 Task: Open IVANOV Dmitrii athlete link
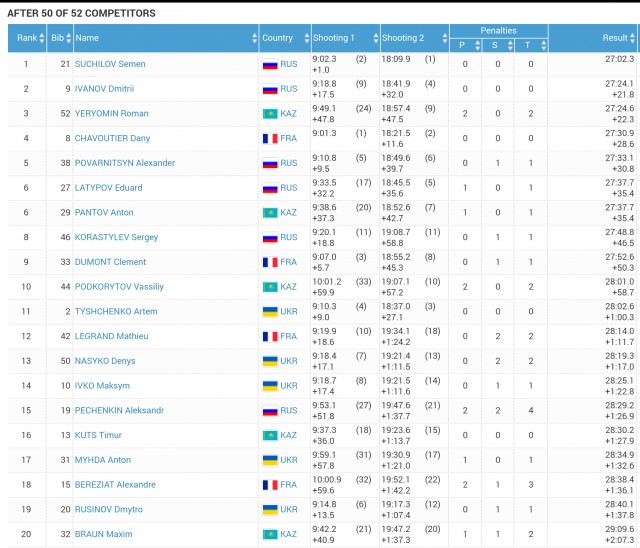coord(104,89)
